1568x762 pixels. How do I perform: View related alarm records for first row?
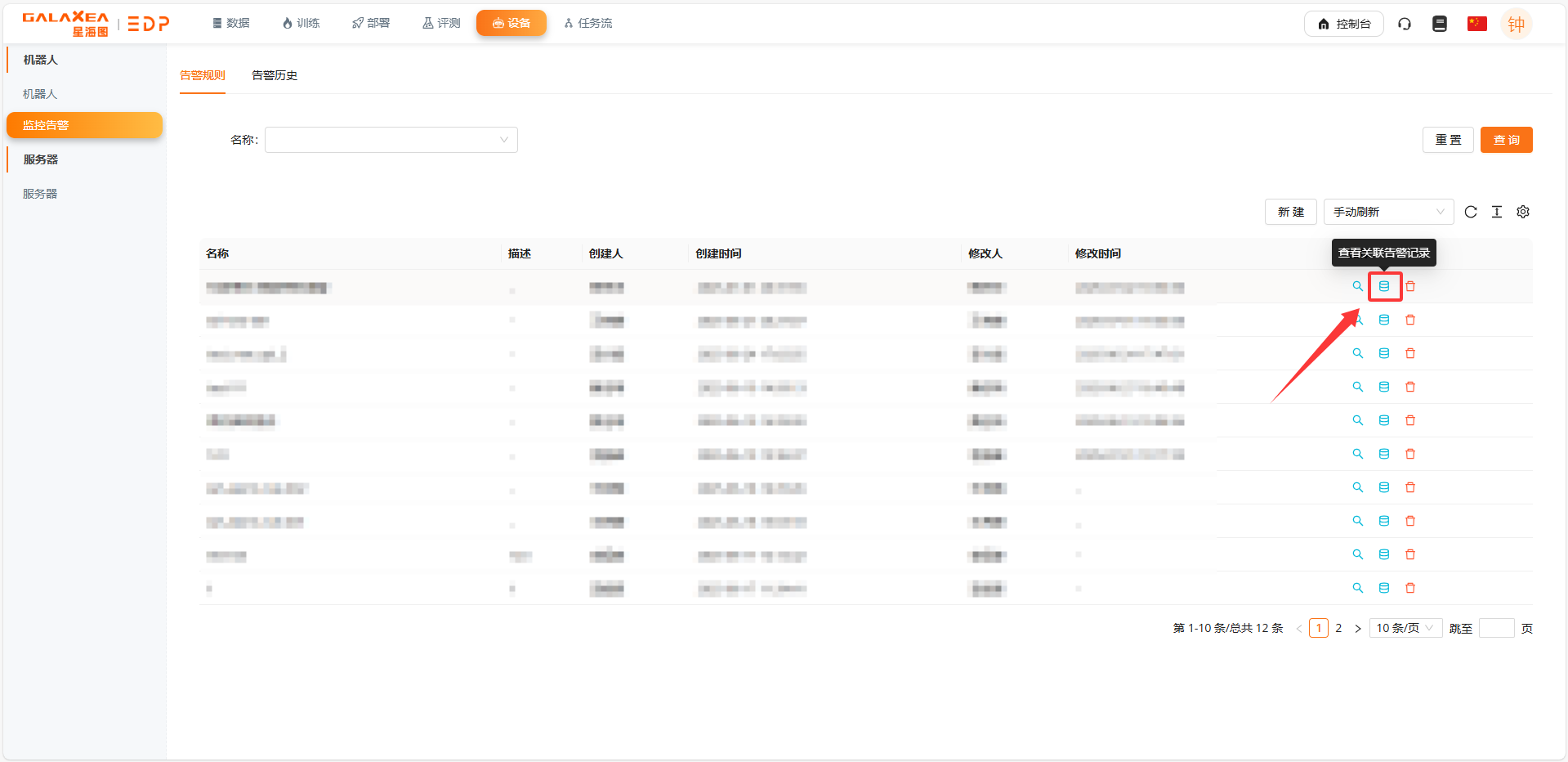[x=1384, y=286]
